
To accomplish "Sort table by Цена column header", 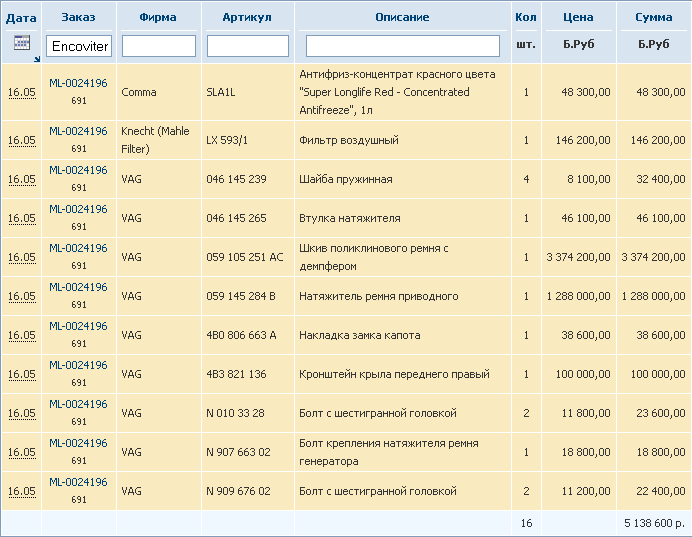I will click(x=578, y=17).
